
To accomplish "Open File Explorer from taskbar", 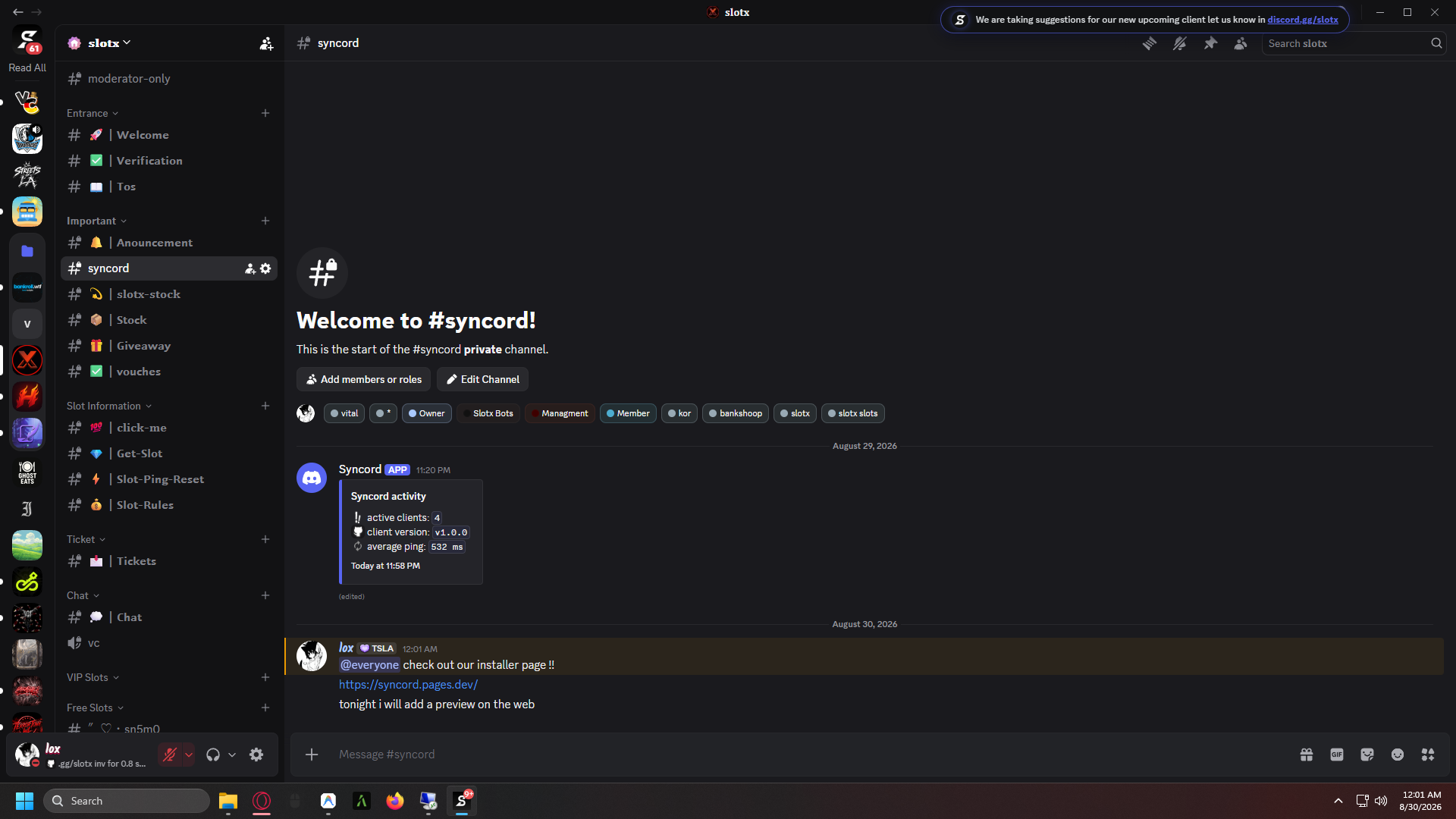I will pyautogui.click(x=228, y=801).
